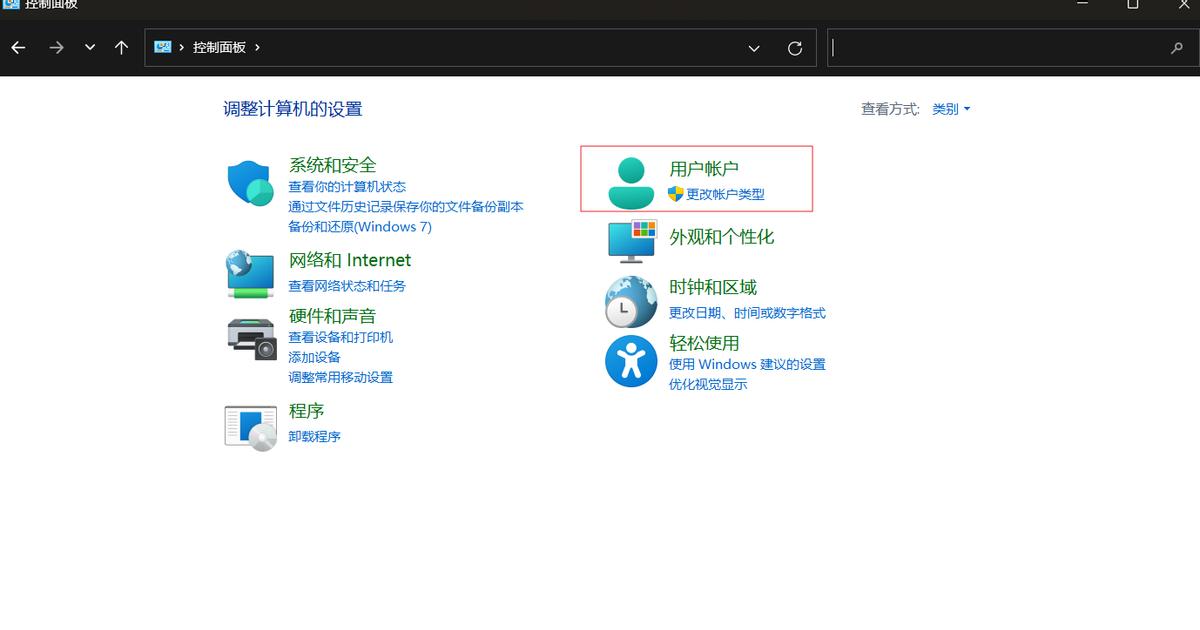Viewport: 1200px width, 630px height.
Task: Open 系统和安全 via its shield icon
Action: coord(250,182)
